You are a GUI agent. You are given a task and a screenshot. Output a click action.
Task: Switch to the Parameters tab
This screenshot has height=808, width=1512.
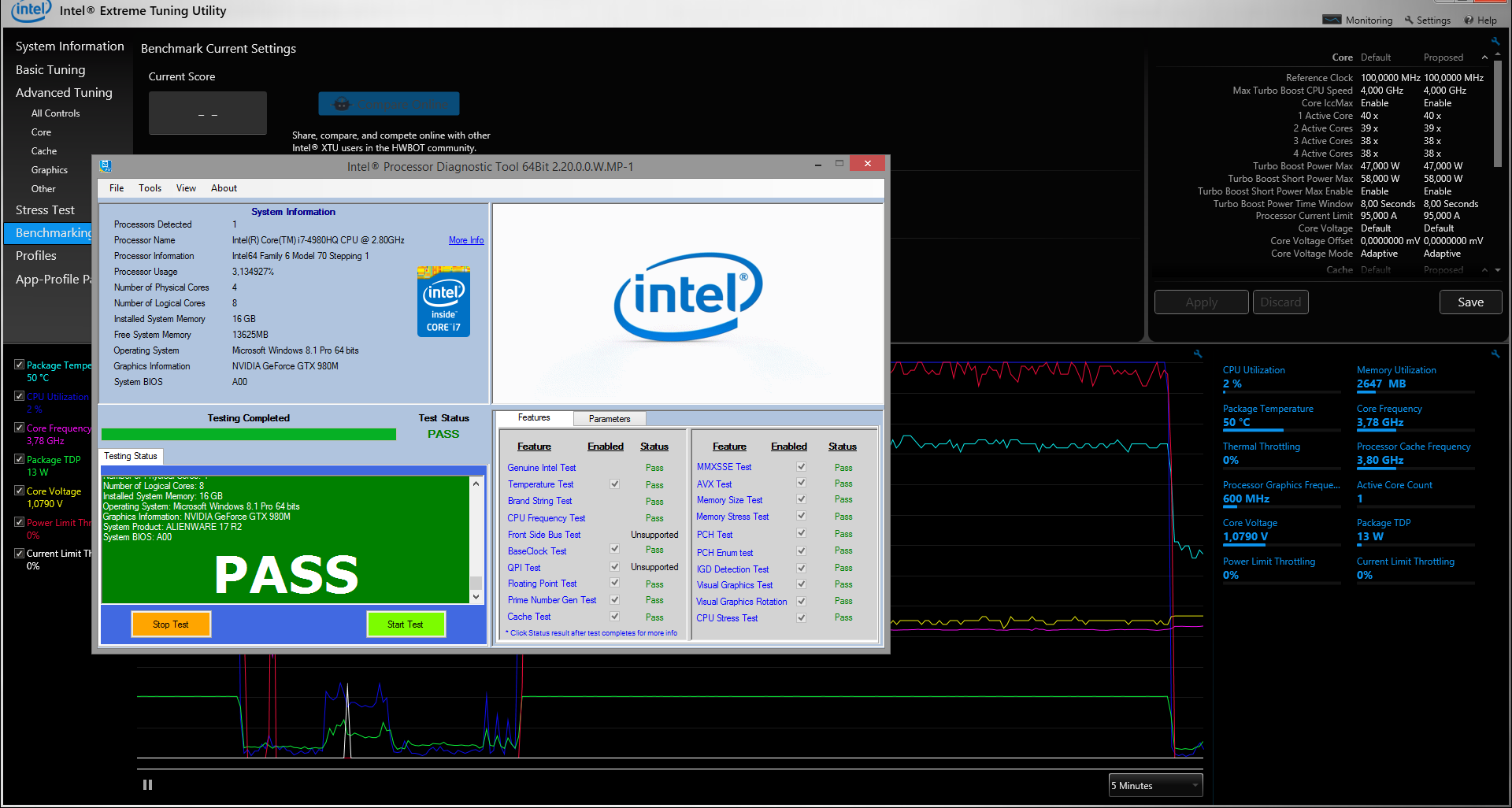pyautogui.click(x=610, y=419)
